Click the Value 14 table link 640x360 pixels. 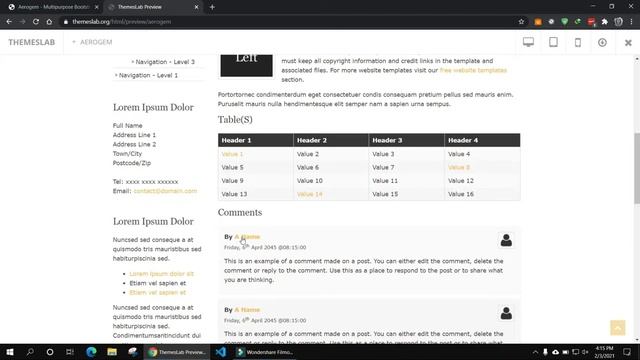click(x=309, y=194)
